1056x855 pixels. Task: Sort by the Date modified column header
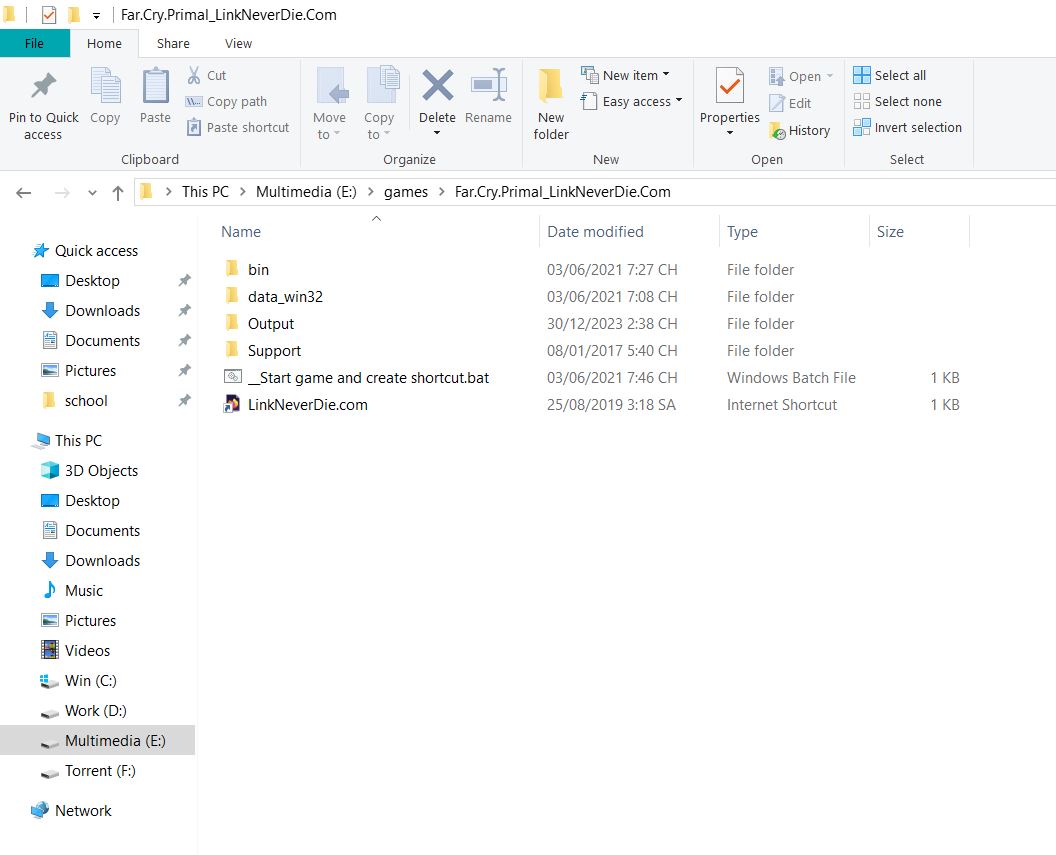[595, 231]
